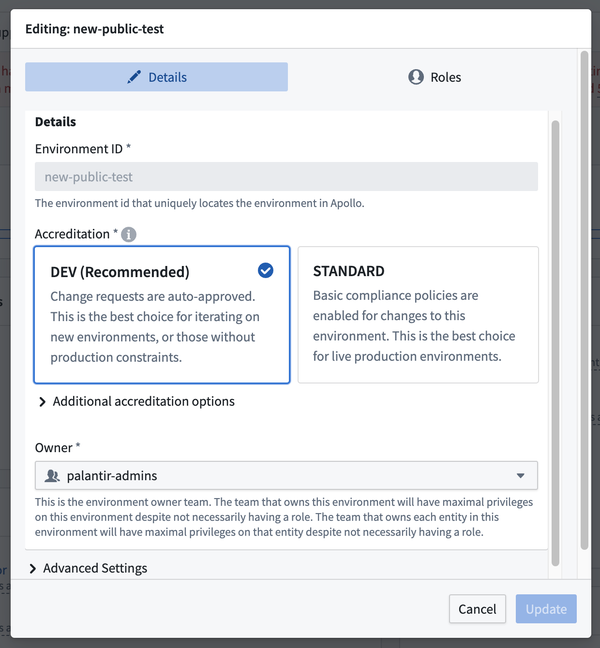Click the Update button
Screen dimensions: 600x648
546,609
